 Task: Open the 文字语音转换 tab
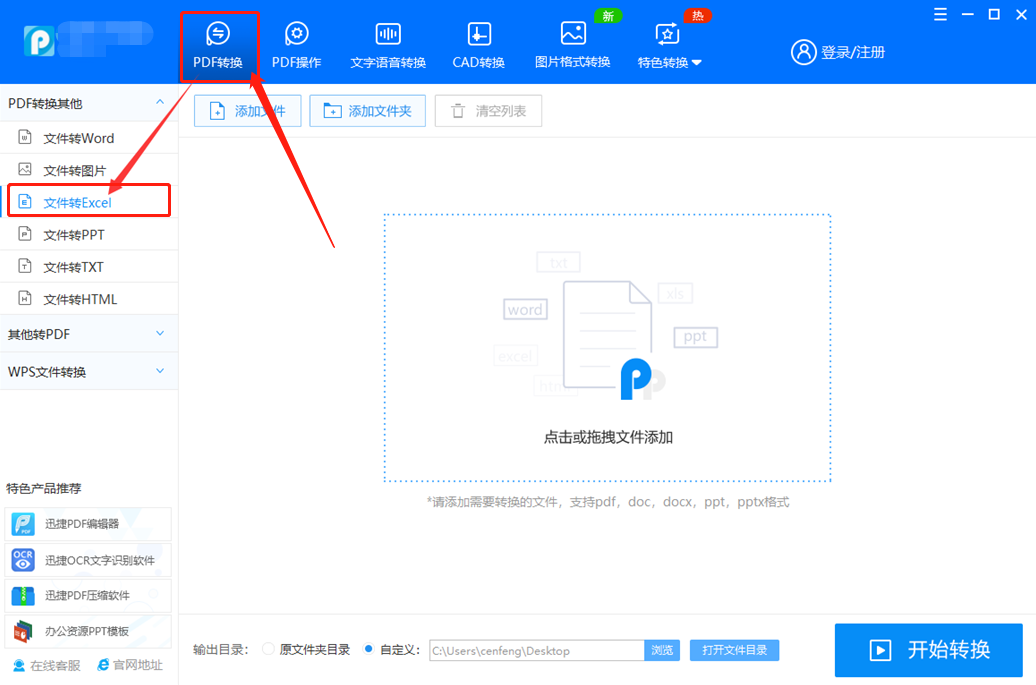tap(388, 46)
